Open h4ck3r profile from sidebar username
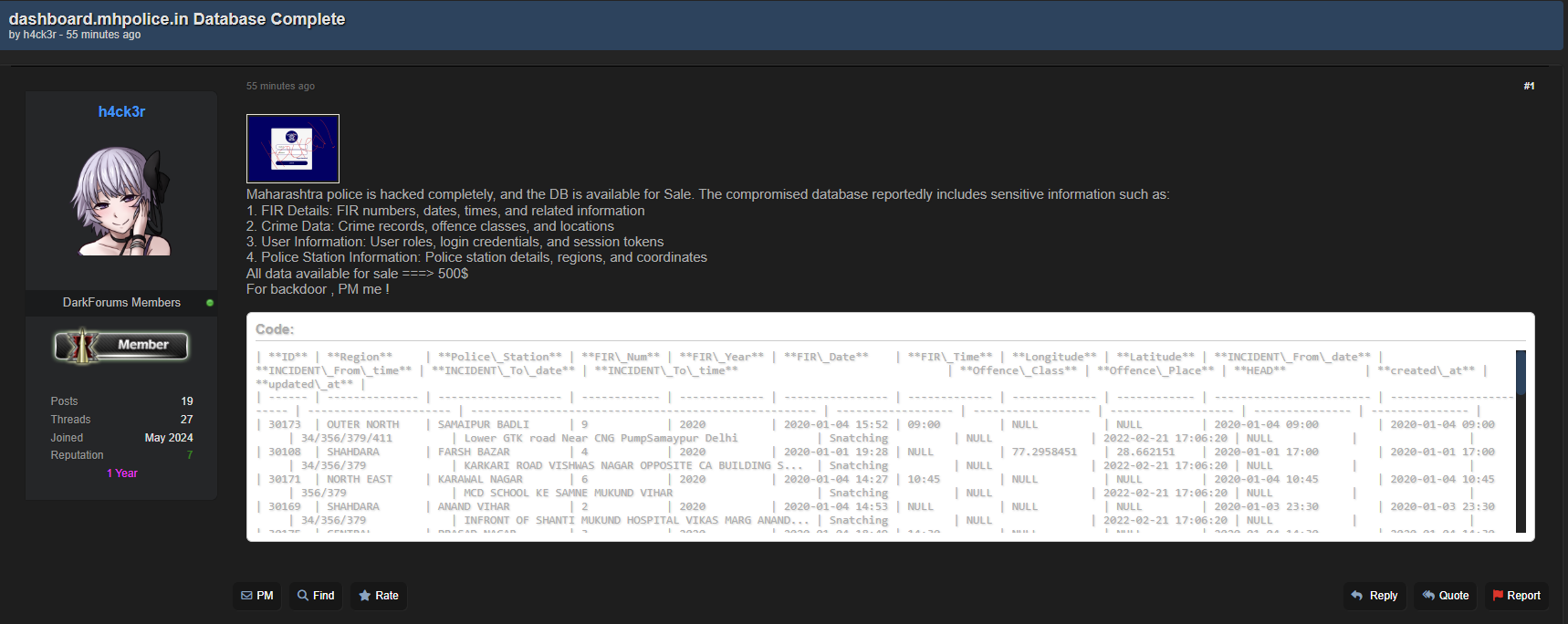 pos(121,111)
